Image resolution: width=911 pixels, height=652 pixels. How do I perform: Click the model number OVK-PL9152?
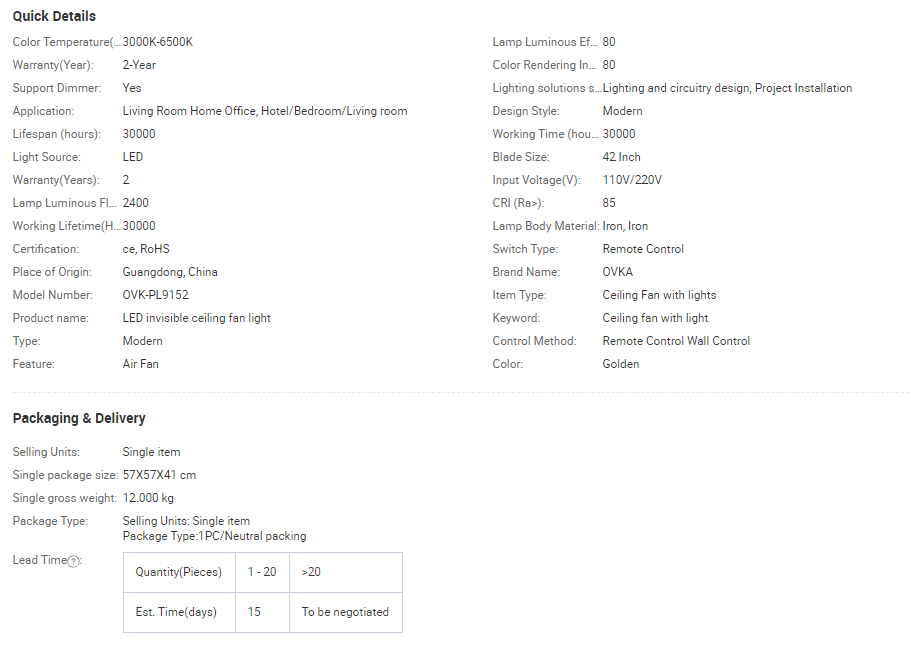pos(156,295)
